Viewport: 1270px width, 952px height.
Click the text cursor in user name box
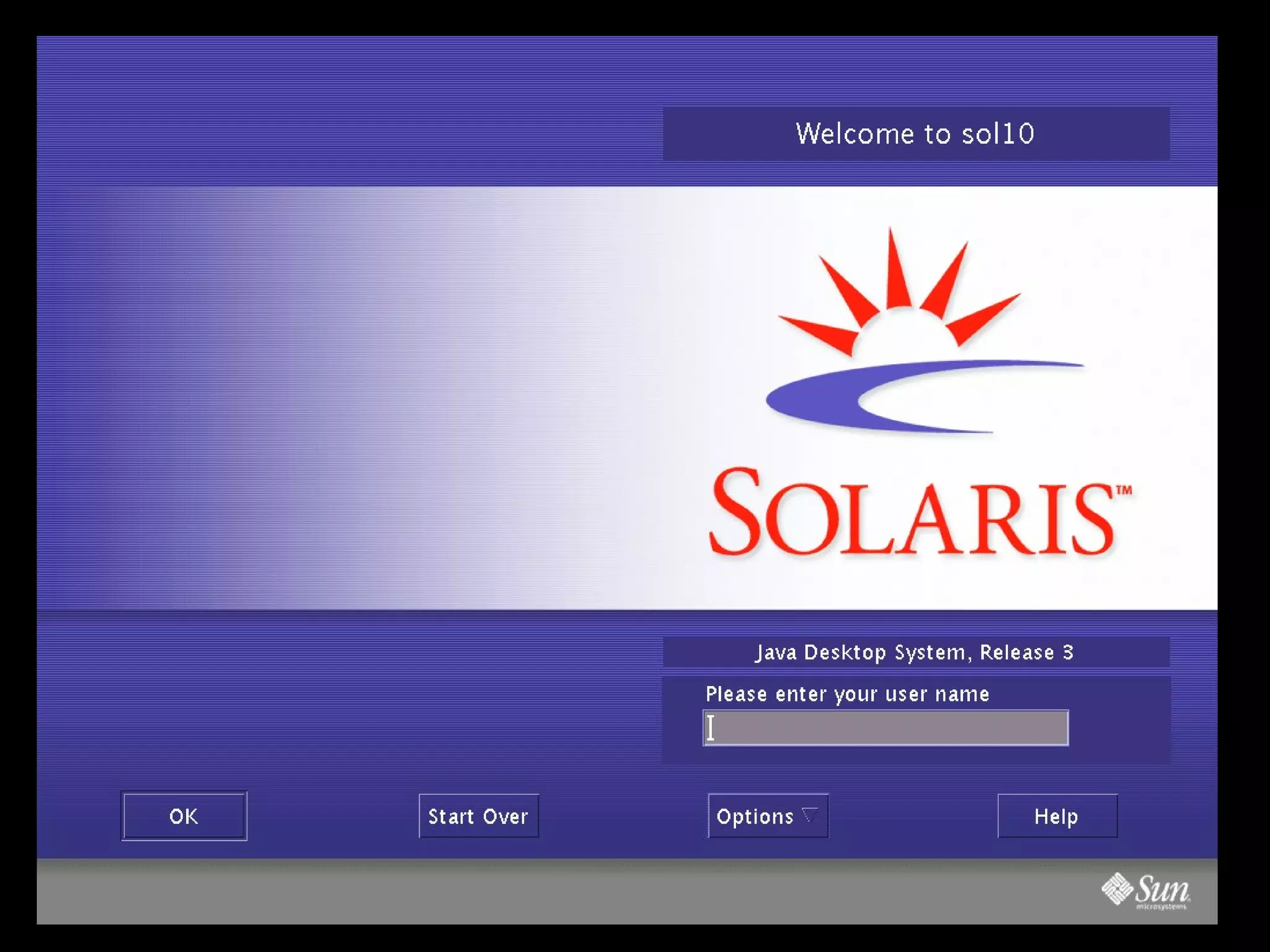pyautogui.click(x=711, y=728)
